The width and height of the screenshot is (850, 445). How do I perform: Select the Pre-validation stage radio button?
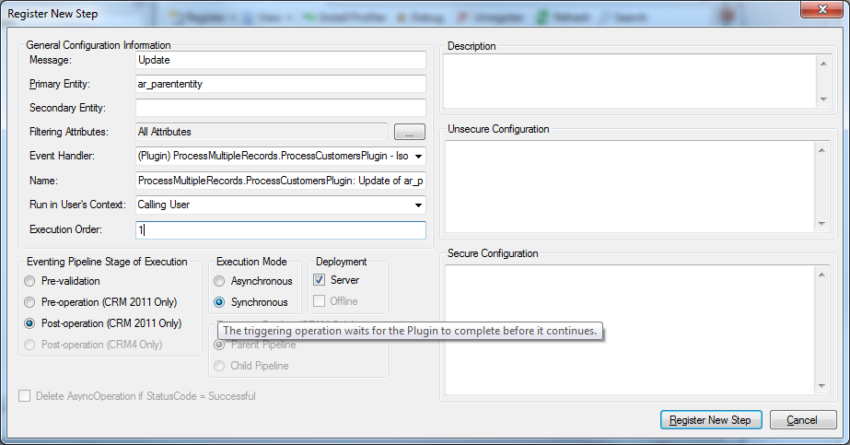(x=30, y=281)
